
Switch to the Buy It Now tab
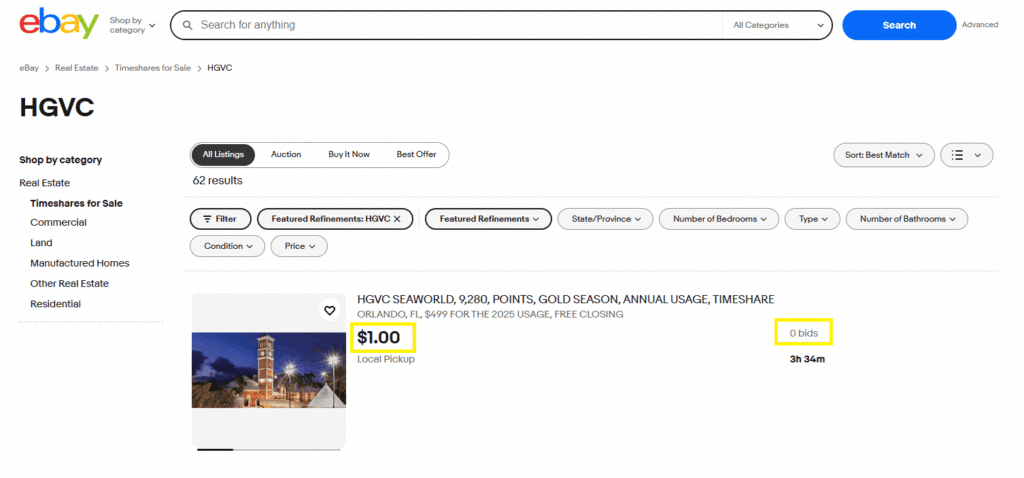tap(349, 155)
